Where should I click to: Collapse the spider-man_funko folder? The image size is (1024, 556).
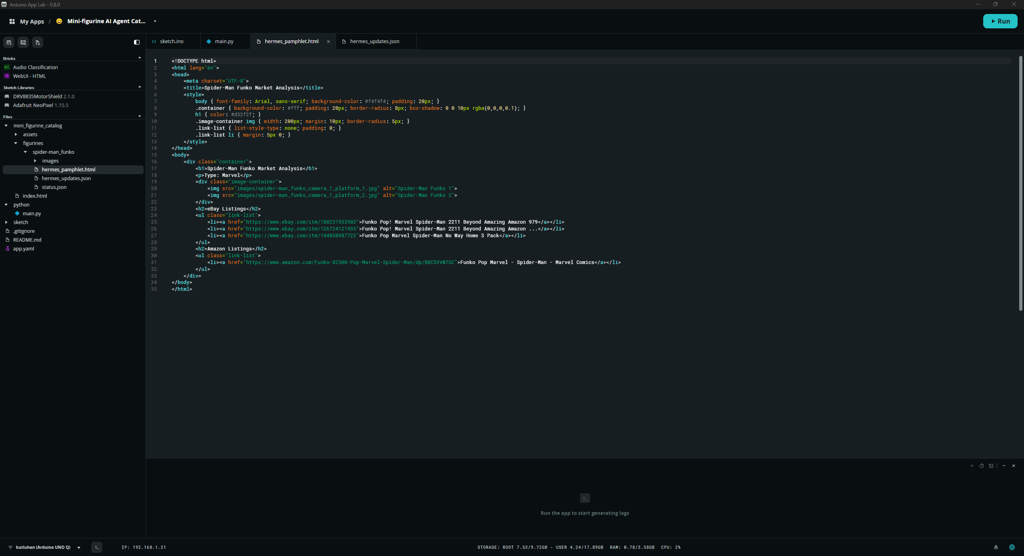[x=25, y=152]
